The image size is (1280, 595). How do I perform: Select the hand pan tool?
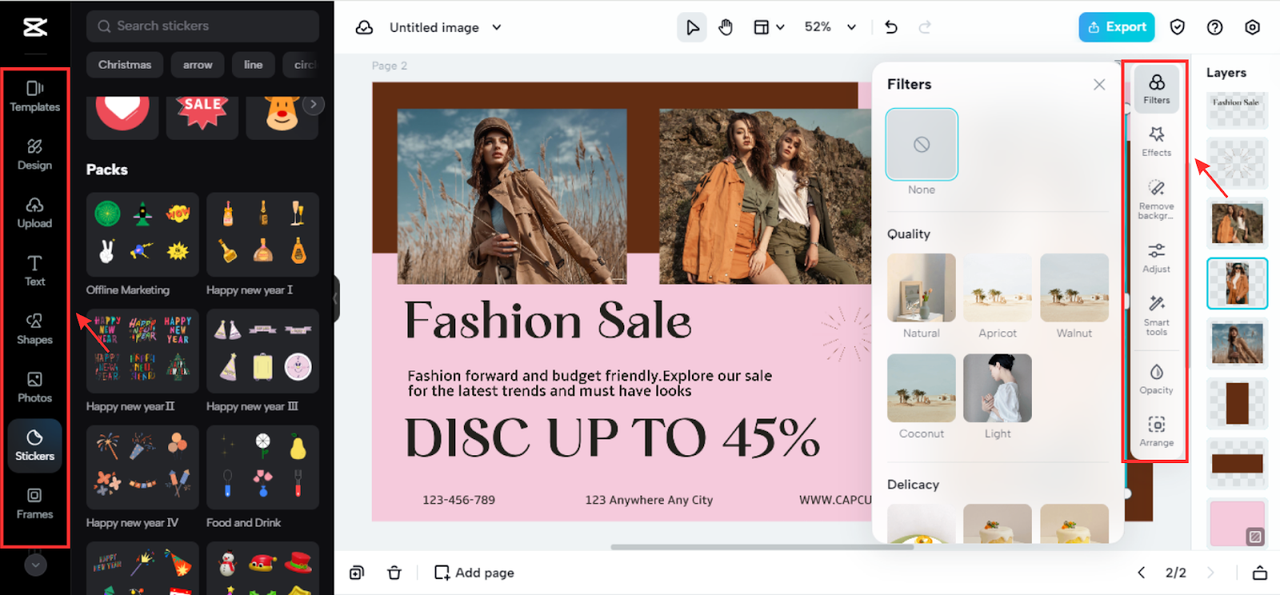[x=726, y=27]
